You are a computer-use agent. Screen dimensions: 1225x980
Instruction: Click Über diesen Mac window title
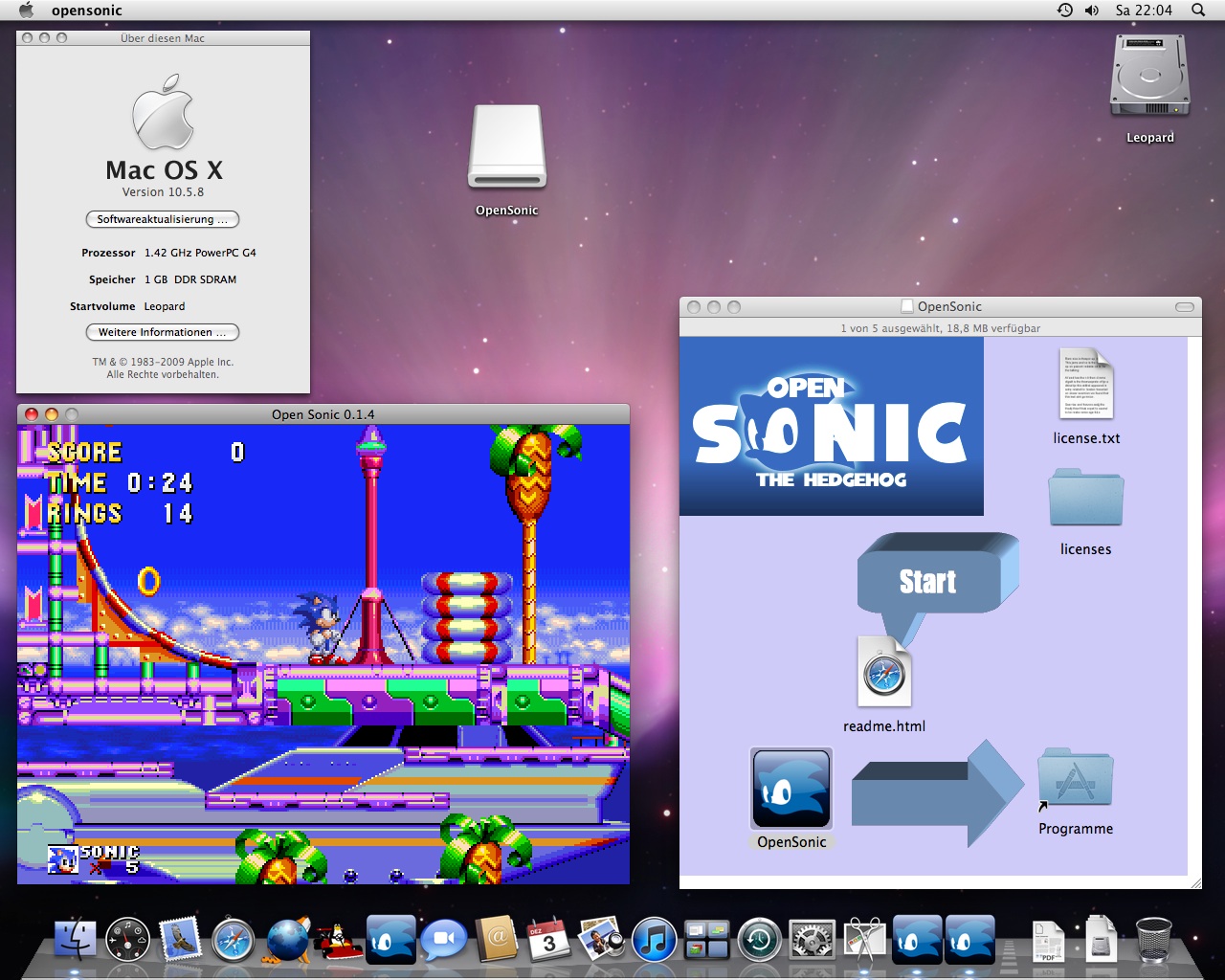coord(163,38)
